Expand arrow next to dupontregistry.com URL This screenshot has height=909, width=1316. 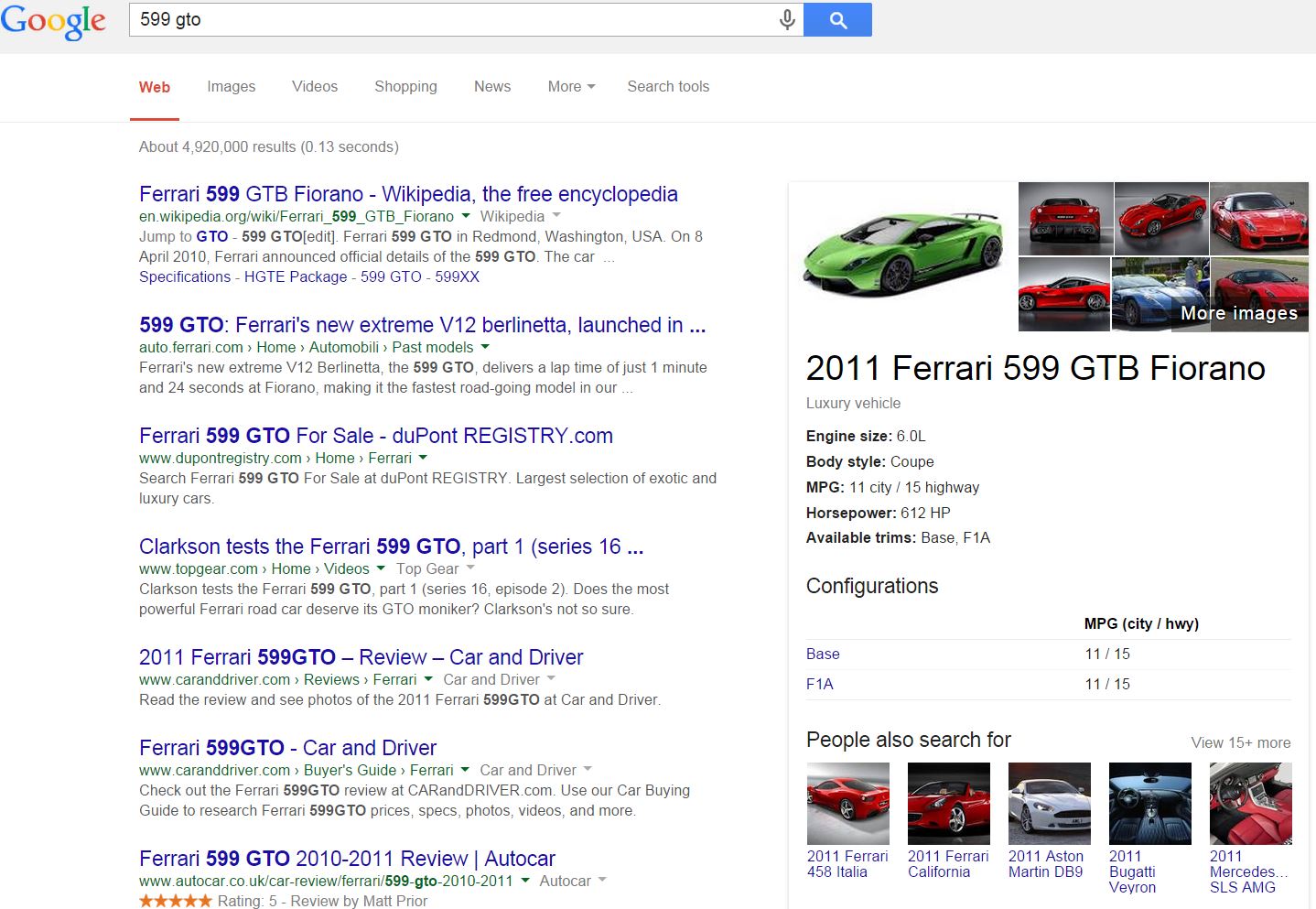(x=423, y=458)
